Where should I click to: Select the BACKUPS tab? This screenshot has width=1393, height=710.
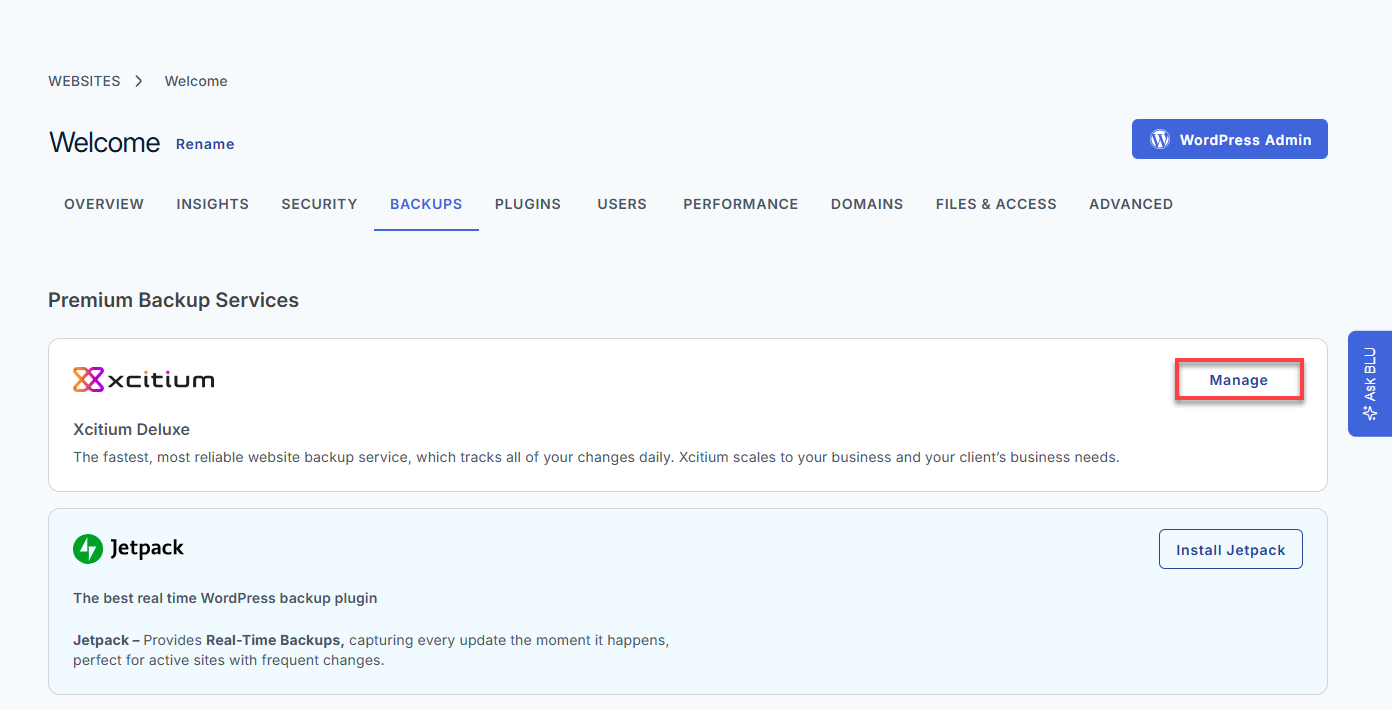426,204
